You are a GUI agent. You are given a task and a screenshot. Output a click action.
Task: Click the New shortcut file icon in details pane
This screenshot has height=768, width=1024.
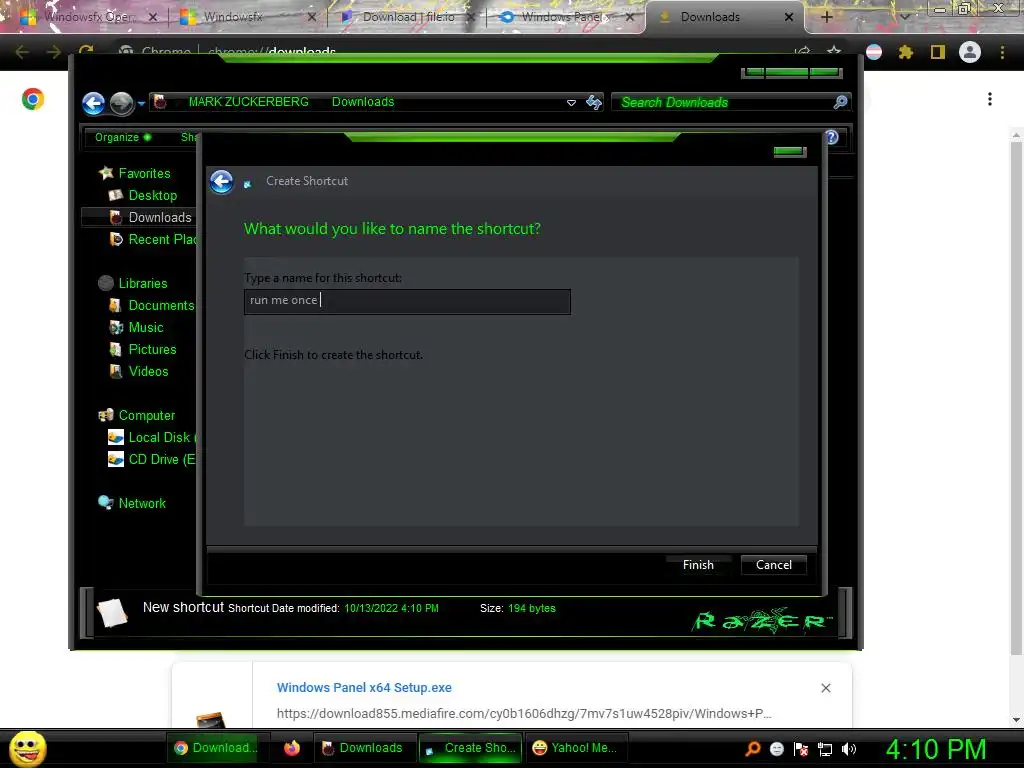[112, 613]
